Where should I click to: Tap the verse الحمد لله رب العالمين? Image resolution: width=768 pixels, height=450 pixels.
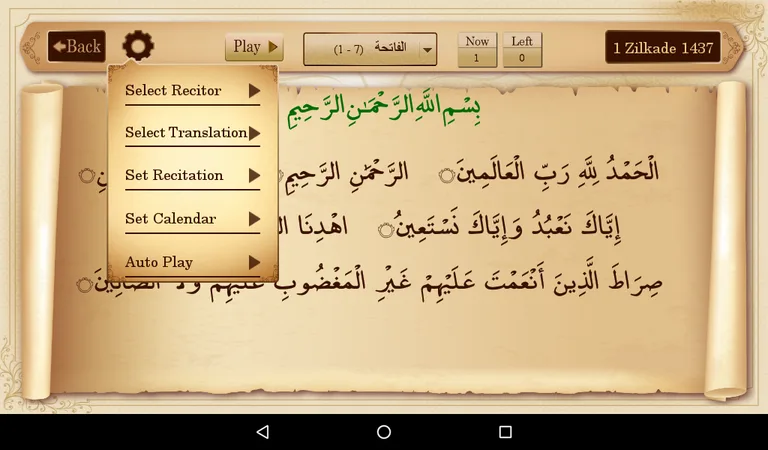pos(557,171)
